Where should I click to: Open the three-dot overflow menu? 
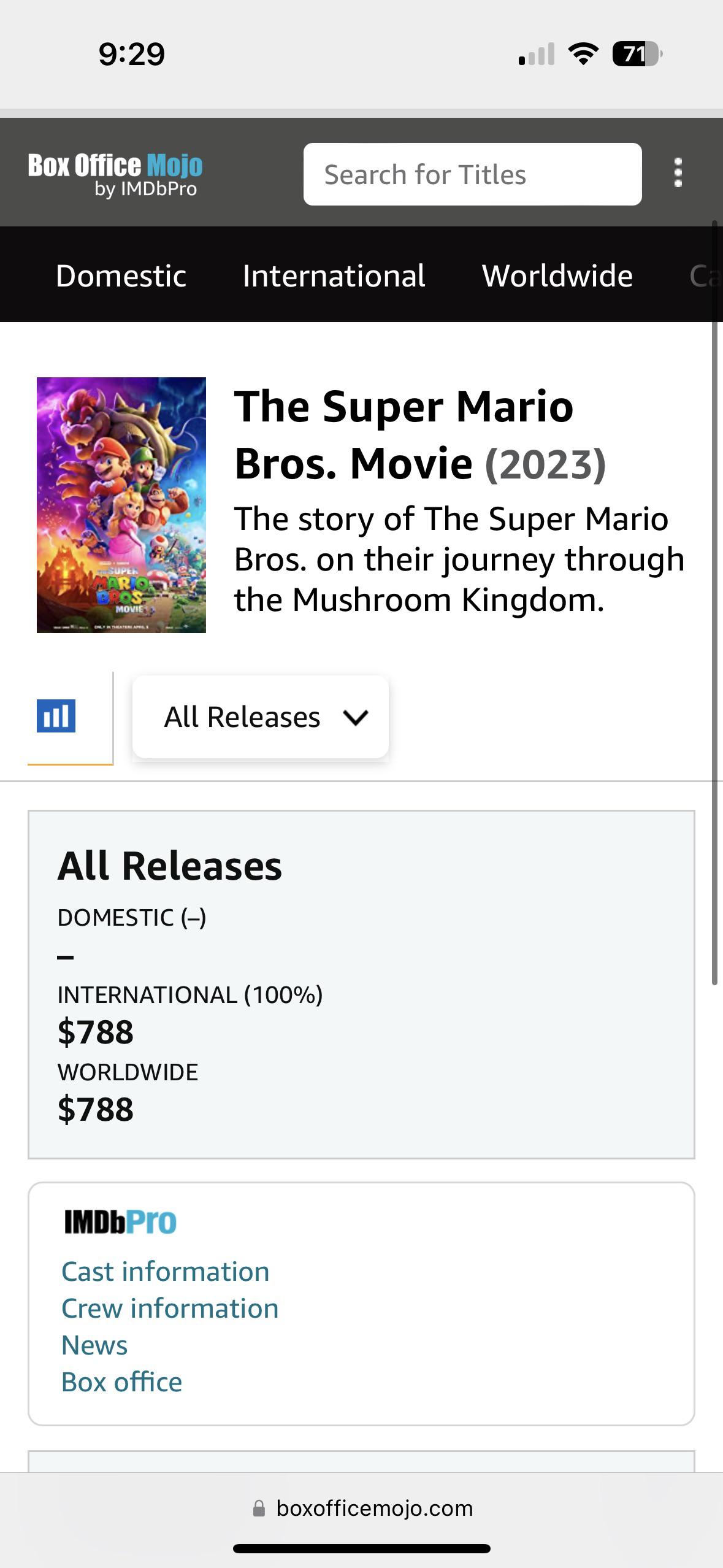pos(677,174)
